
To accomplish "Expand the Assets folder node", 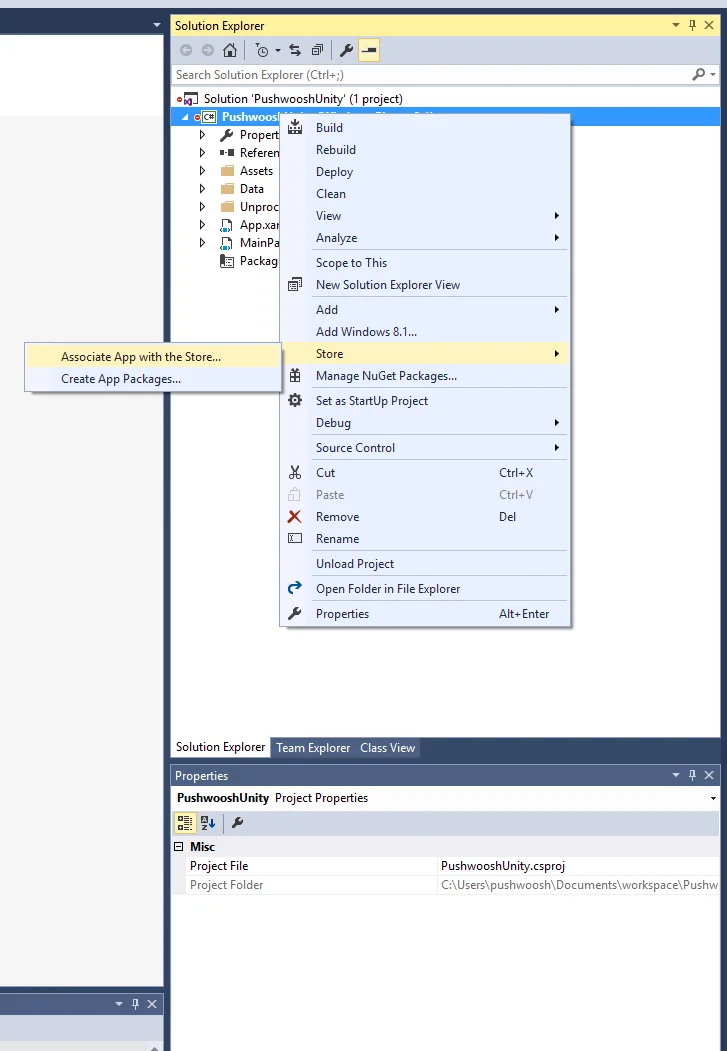I will tap(202, 171).
